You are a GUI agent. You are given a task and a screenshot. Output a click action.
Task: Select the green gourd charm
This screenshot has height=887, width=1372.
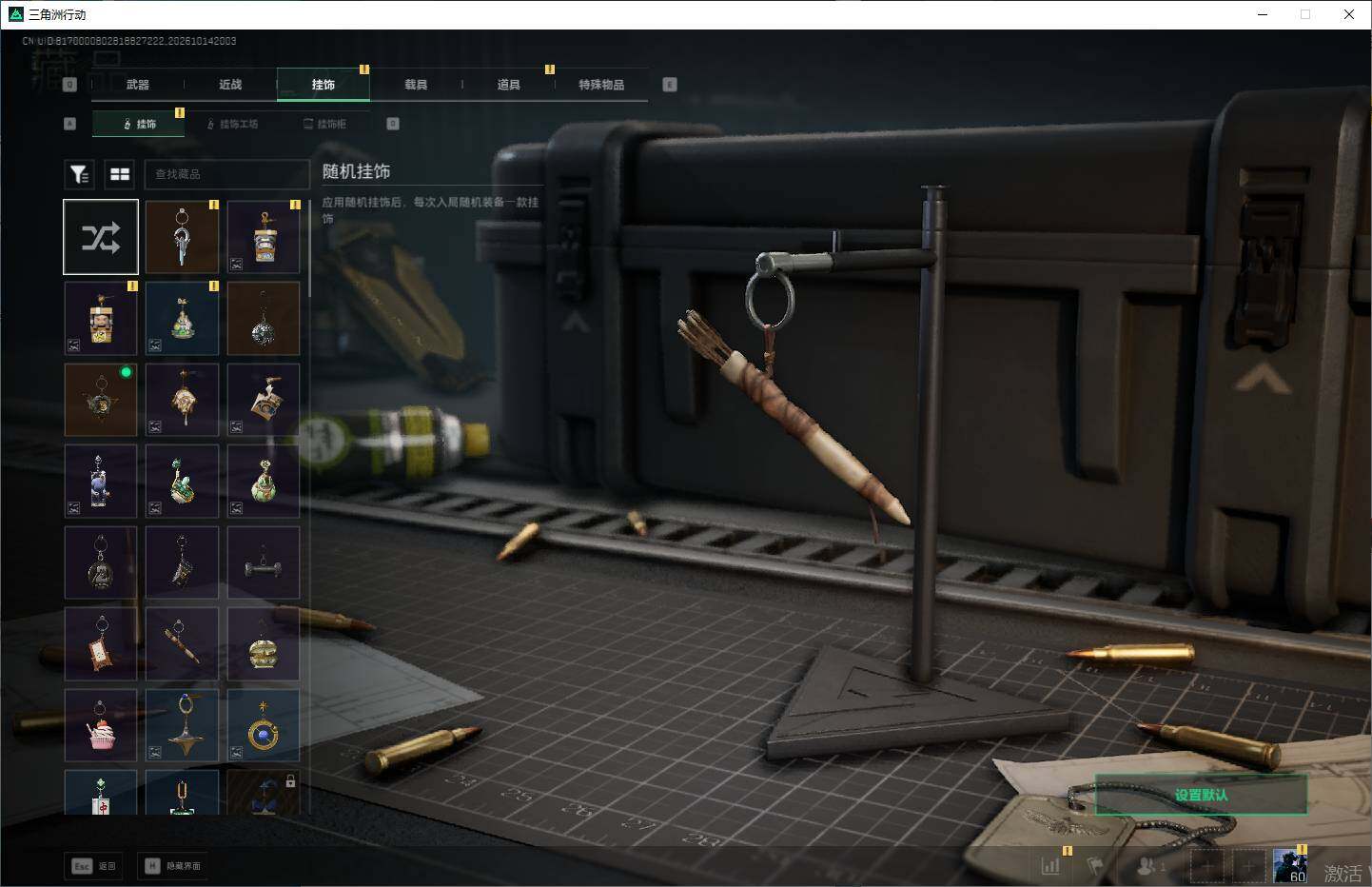pos(264,482)
